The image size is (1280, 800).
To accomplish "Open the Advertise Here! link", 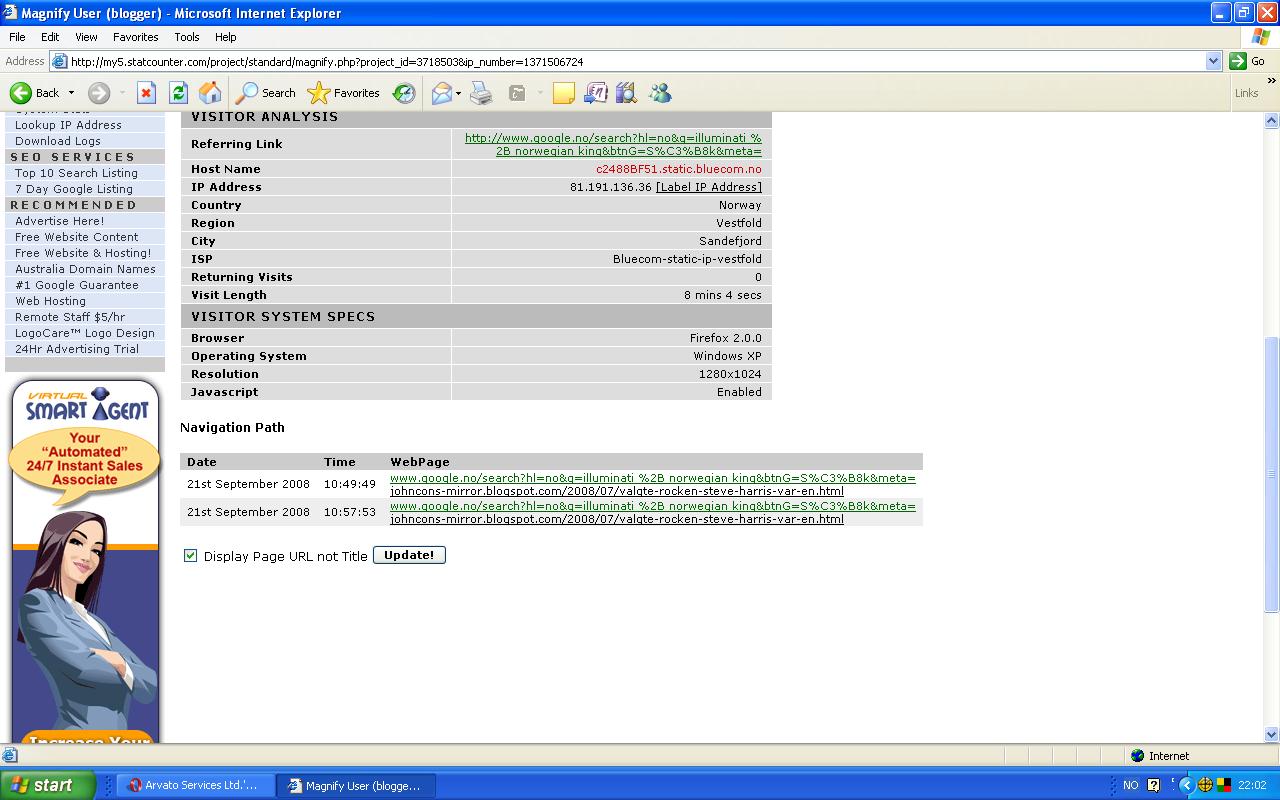I will [60, 221].
